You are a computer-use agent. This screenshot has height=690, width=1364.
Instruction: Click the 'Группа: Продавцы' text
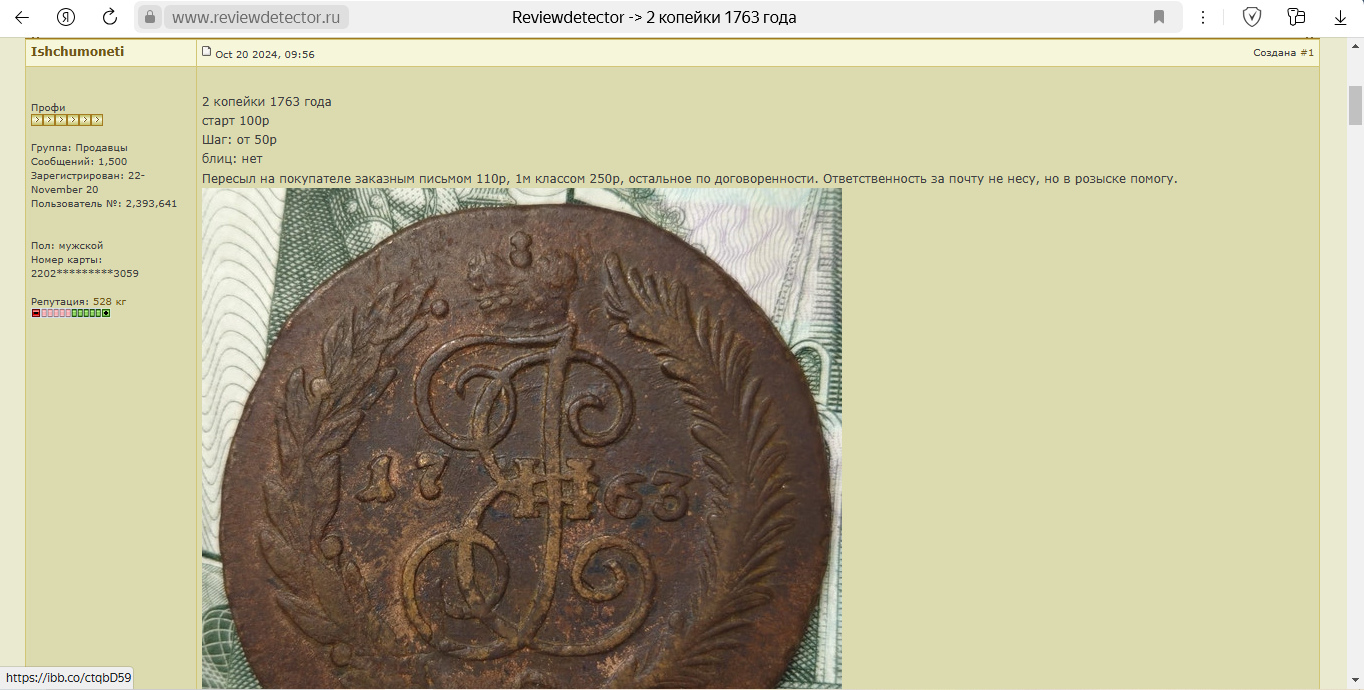pos(79,148)
